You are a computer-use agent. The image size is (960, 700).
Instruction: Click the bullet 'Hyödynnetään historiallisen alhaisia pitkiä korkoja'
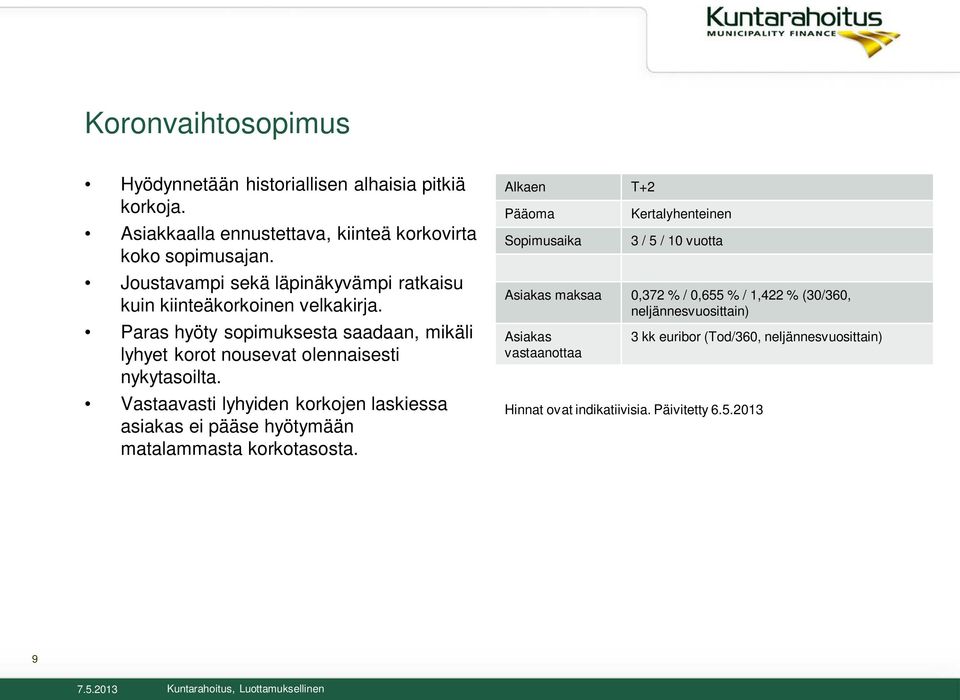click(x=293, y=195)
